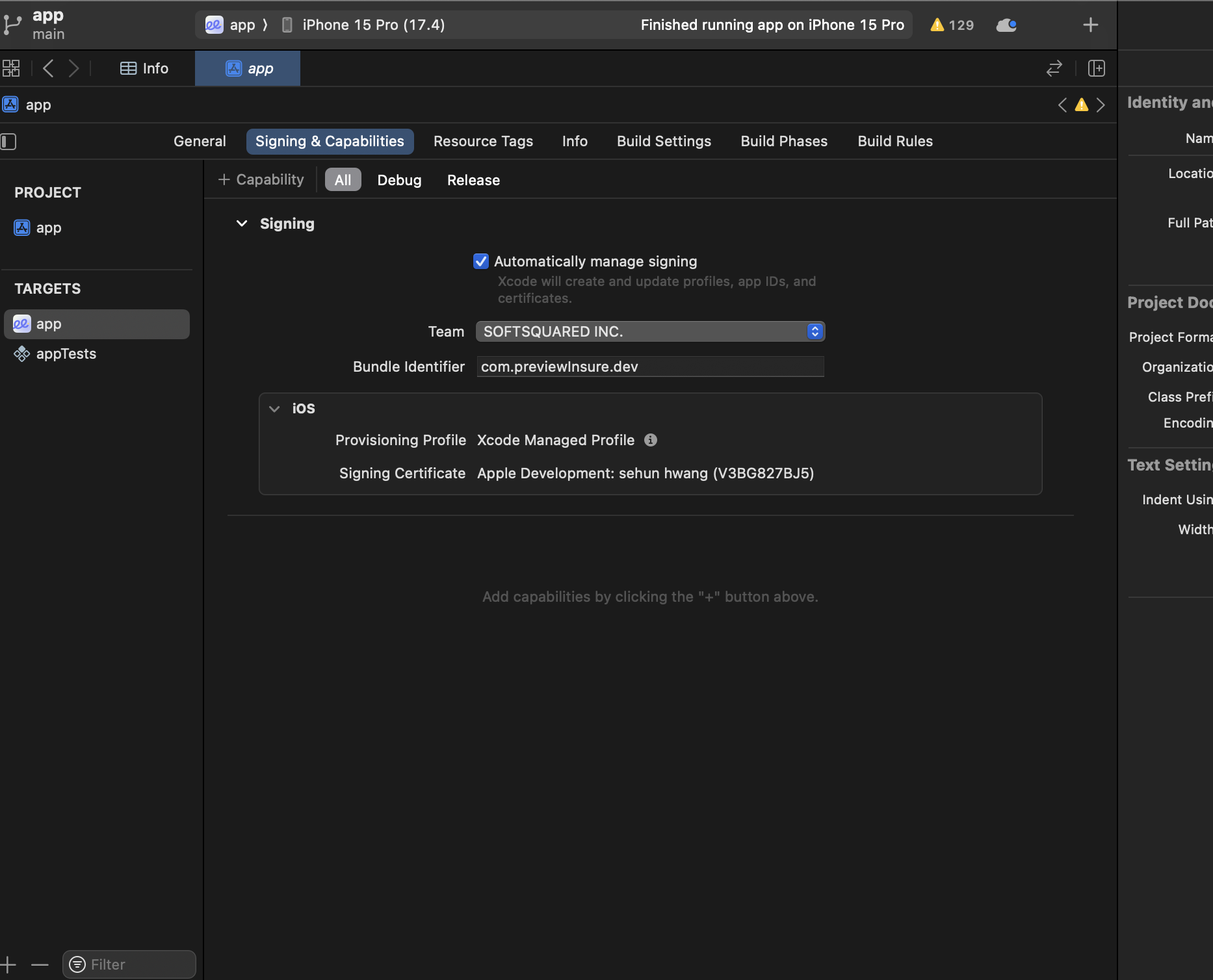Choose the app scheme in toolbar

tap(230, 25)
